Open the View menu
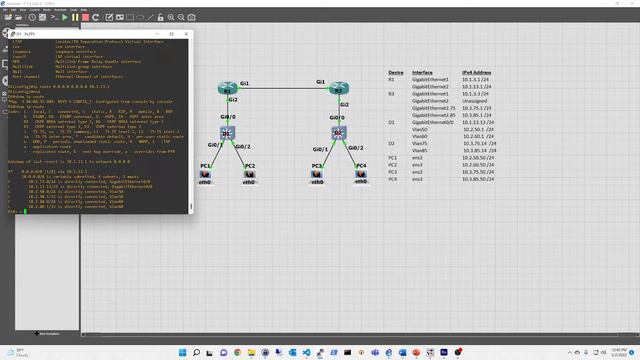This screenshot has height=360, width=640. click(23, 10)
